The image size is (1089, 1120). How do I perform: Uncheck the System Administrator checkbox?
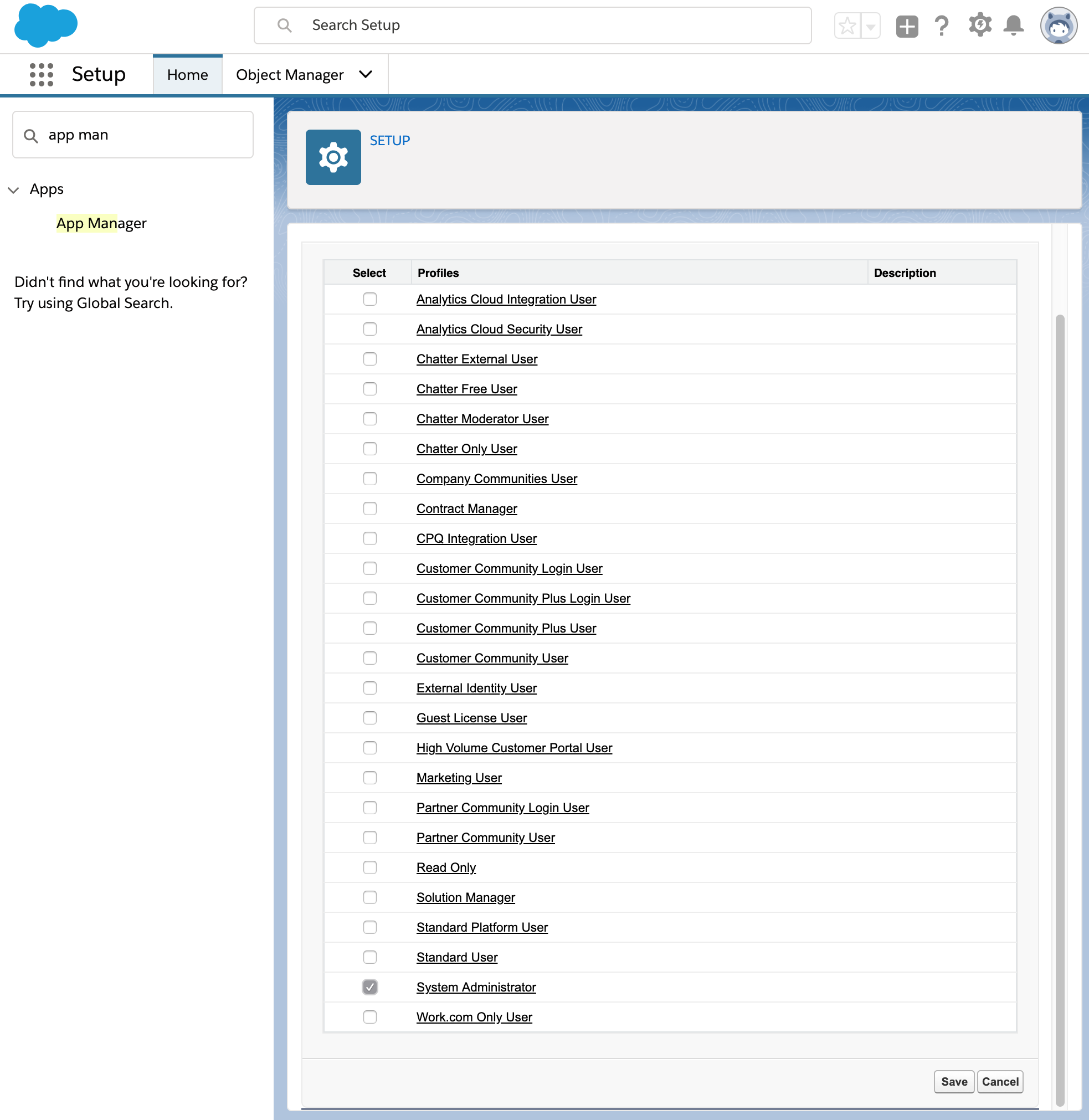370,987
